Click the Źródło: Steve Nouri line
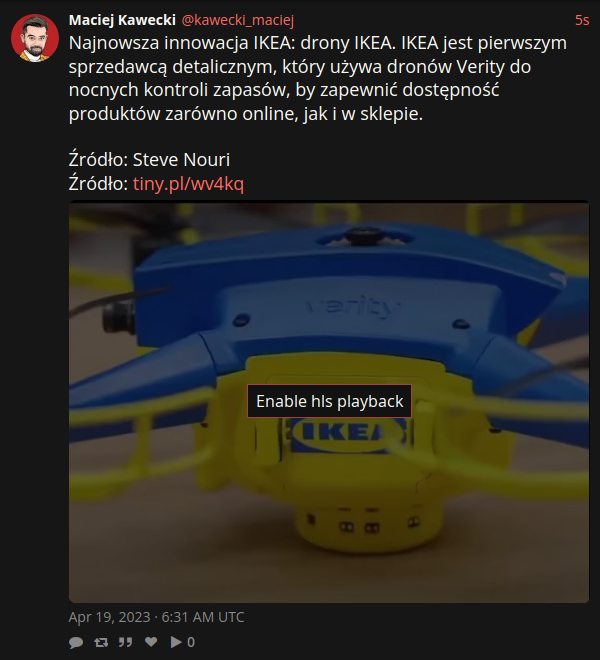 click(149, 160)
